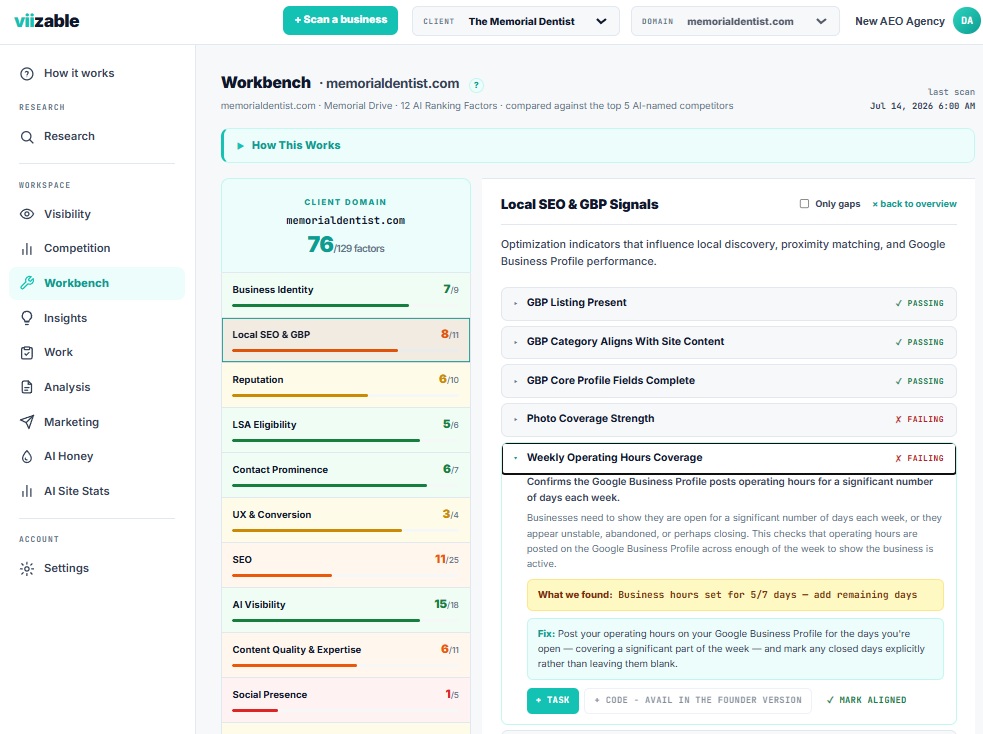The width and height of the screenshot is (983, 734).
Task: Open the AI Visibility factor card
Action: coord(345,610)
